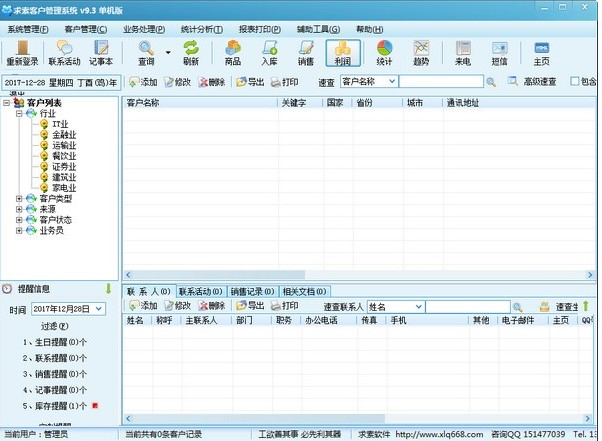
Task: Expand the 业务员 tree node
Action: [x=19, y=230]
